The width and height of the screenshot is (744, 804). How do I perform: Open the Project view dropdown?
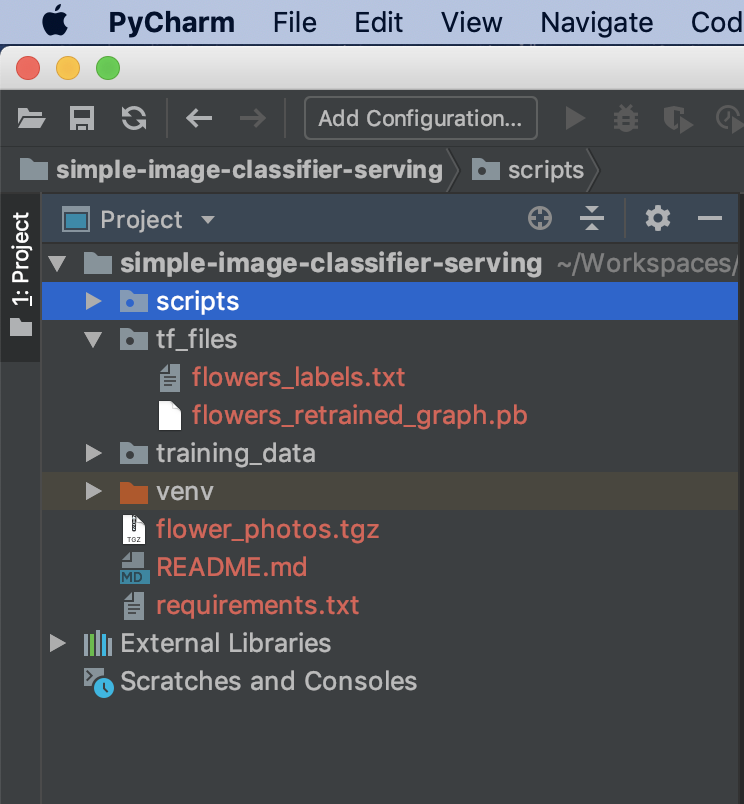[208, 220]
